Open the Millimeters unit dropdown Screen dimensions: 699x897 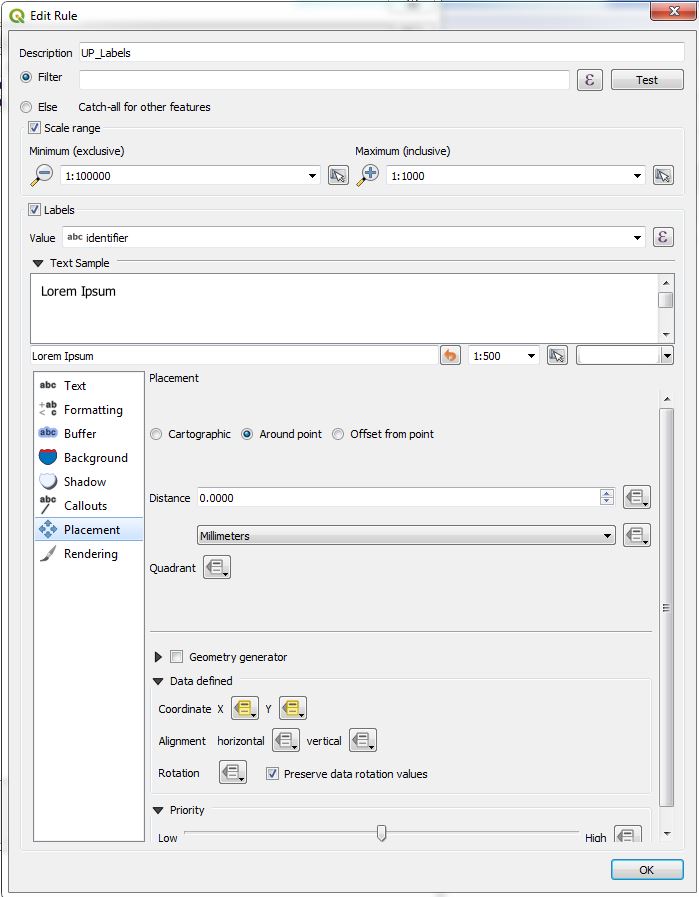tap(406, 536)
